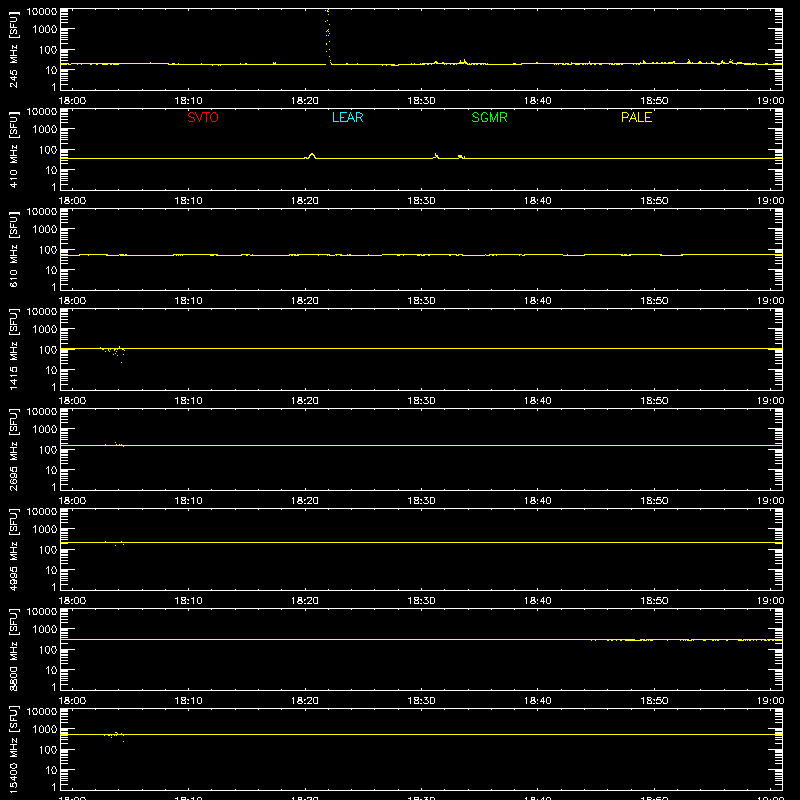The height and width of the screenshot is (800, 800).
Task: Click the 245 MHz [SFU] axis title
Action: point(14,49)
